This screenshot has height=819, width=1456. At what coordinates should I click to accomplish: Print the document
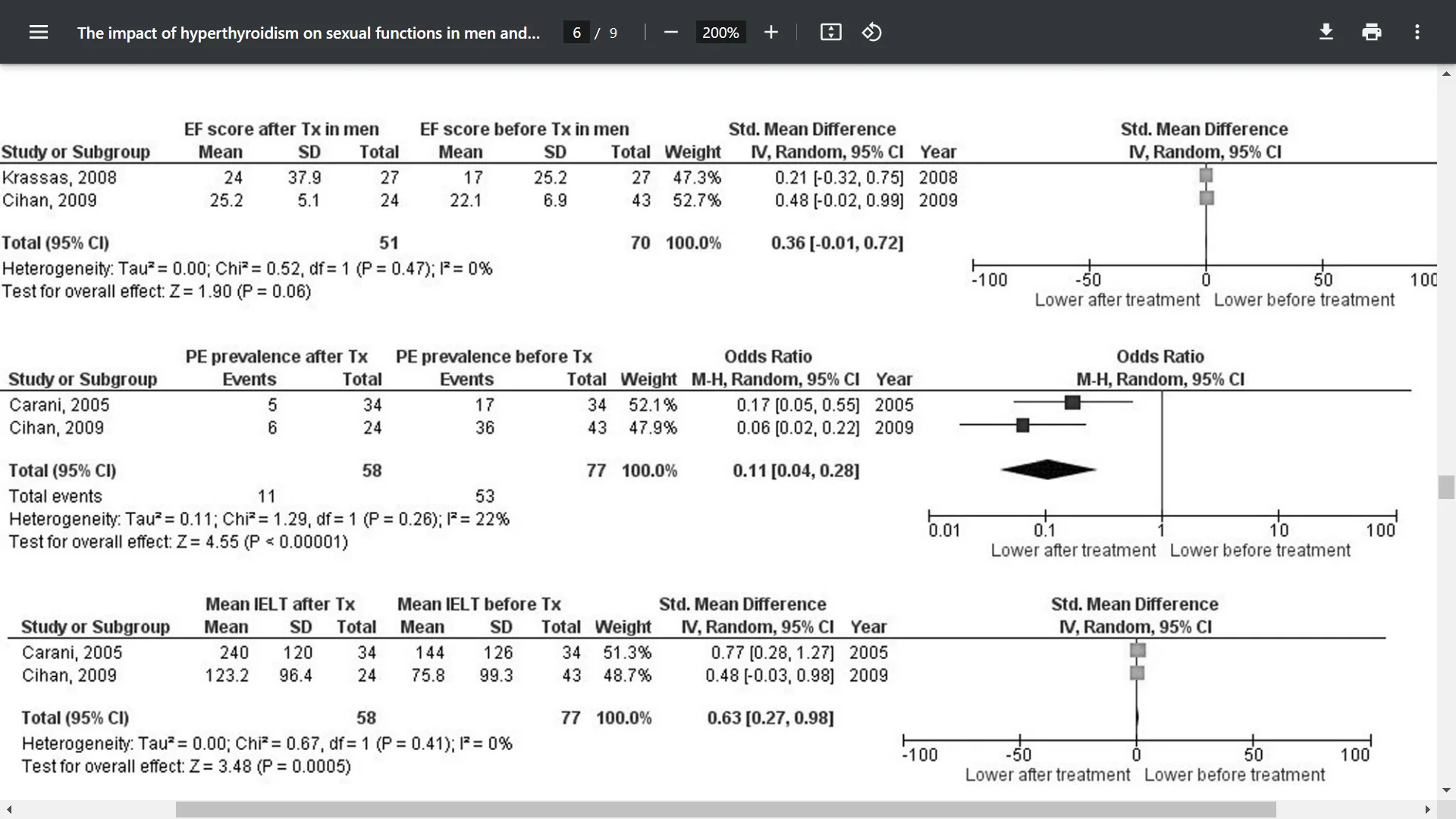[1372, 33]
